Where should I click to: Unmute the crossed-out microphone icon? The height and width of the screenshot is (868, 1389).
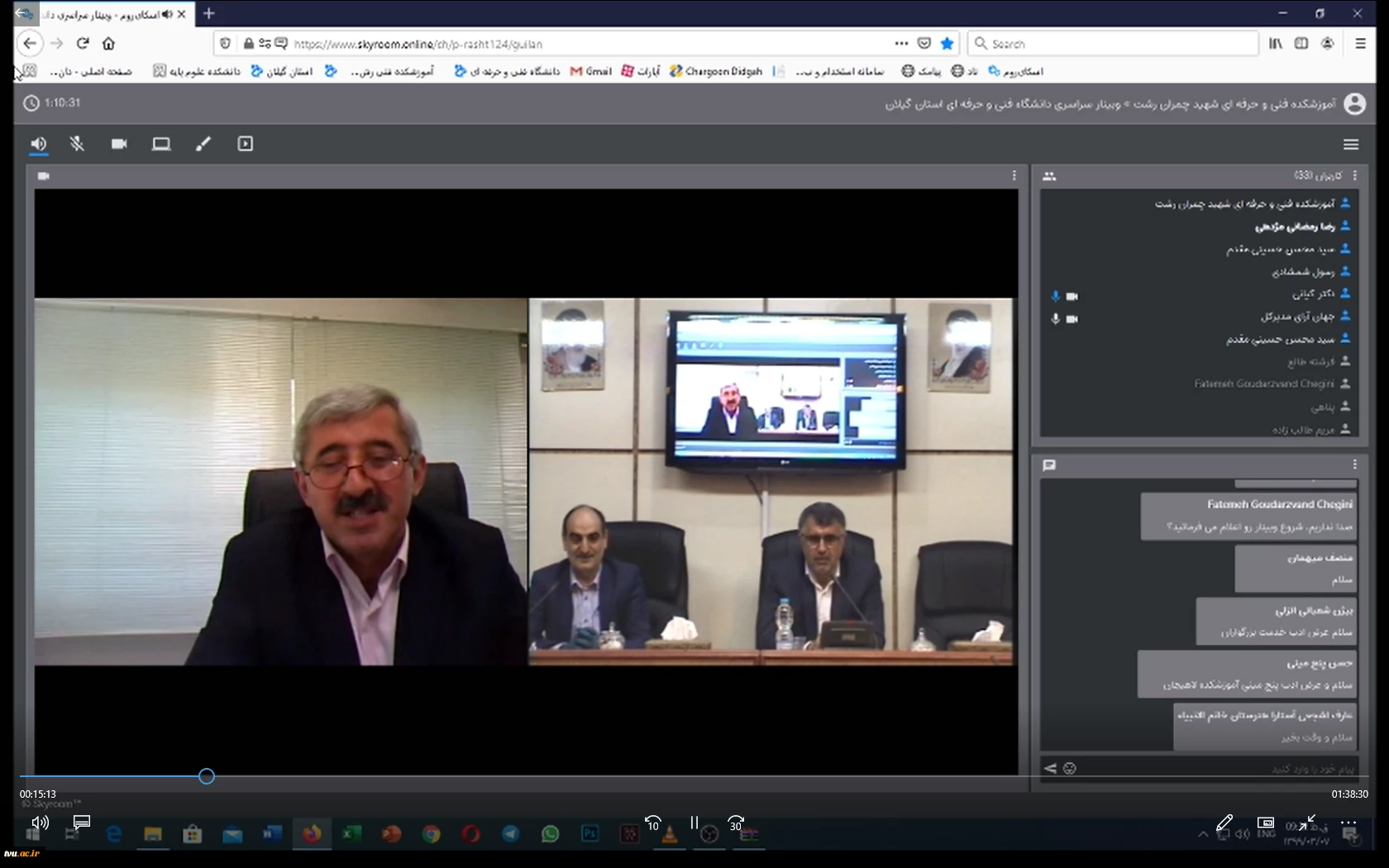point(77,145)
